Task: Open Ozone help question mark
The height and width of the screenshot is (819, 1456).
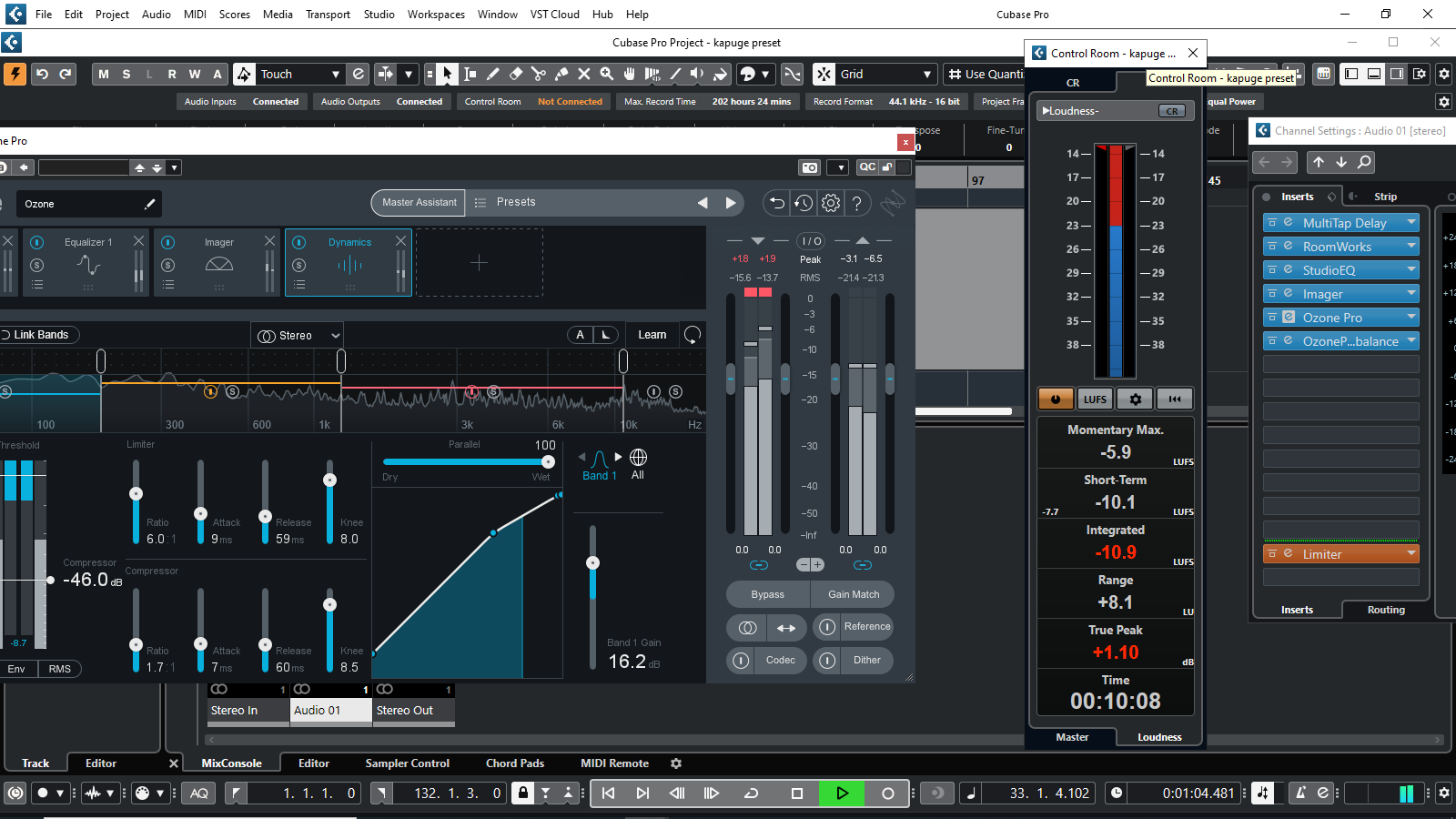Action: click(856, 203)
